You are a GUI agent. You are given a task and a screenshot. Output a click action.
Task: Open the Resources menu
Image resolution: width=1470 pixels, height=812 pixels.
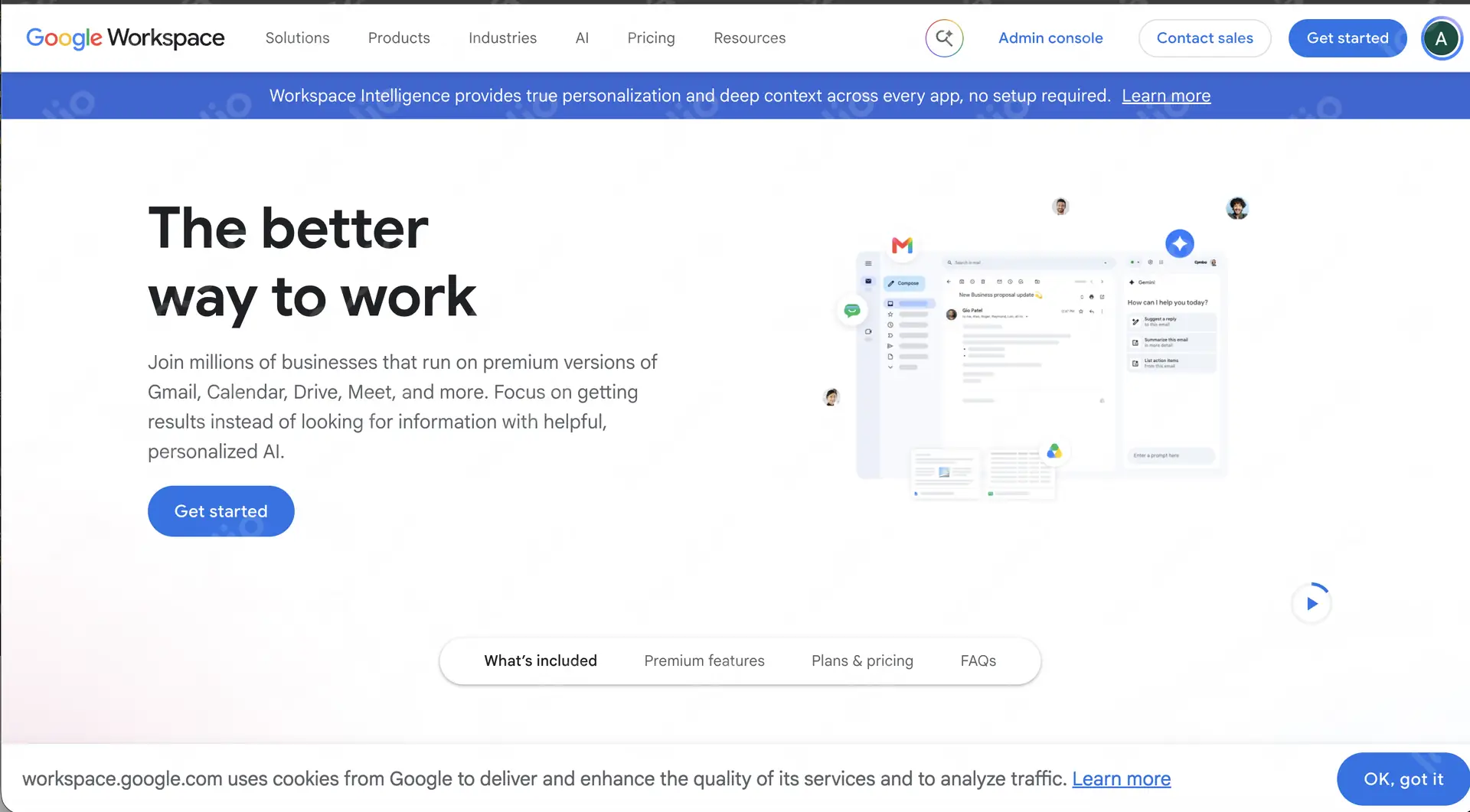[x=750, y=38]
